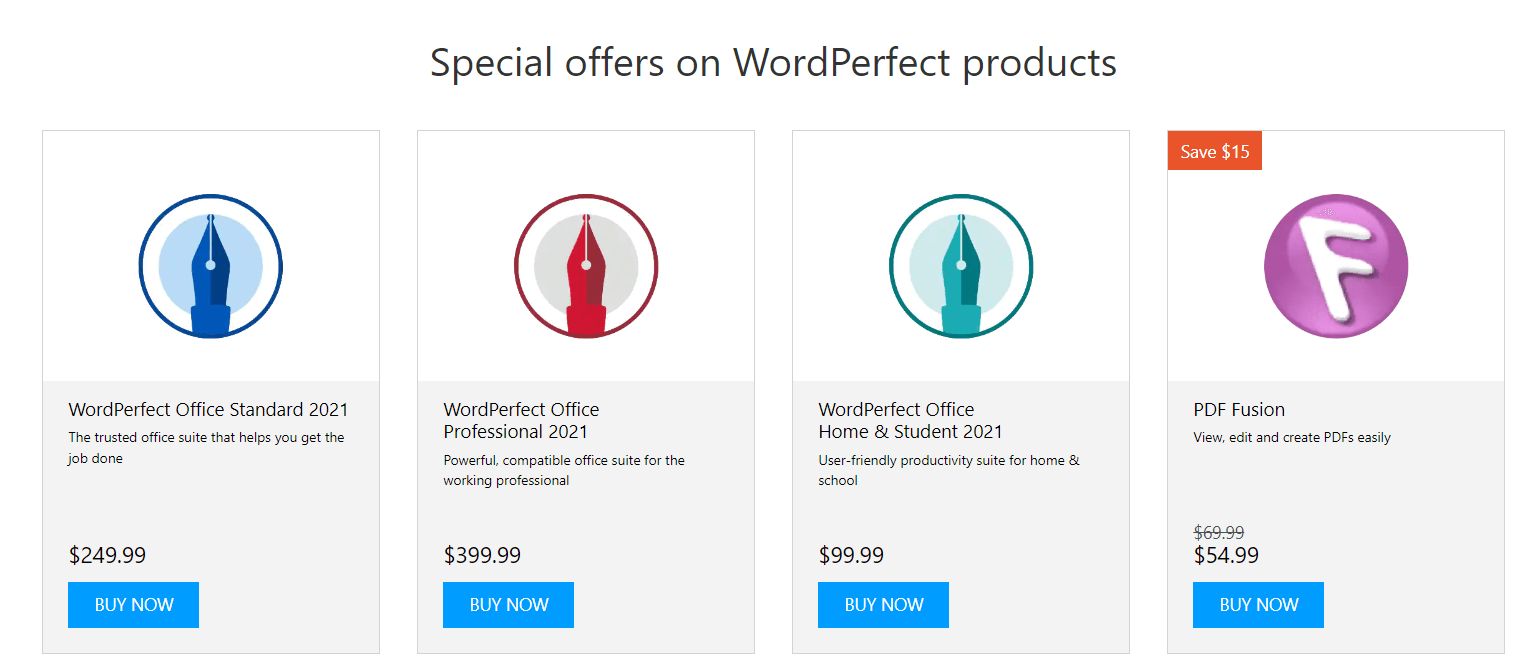Click the blue WordPerfect Standard pen icon
1537x661 pixels.
pyautogui.click(x=211, y=267)
